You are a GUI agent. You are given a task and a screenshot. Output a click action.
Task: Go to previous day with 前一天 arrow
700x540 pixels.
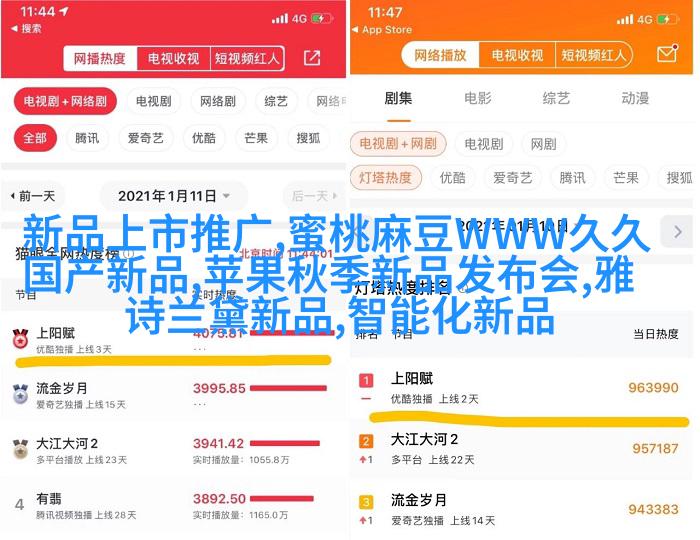(32, 195)
